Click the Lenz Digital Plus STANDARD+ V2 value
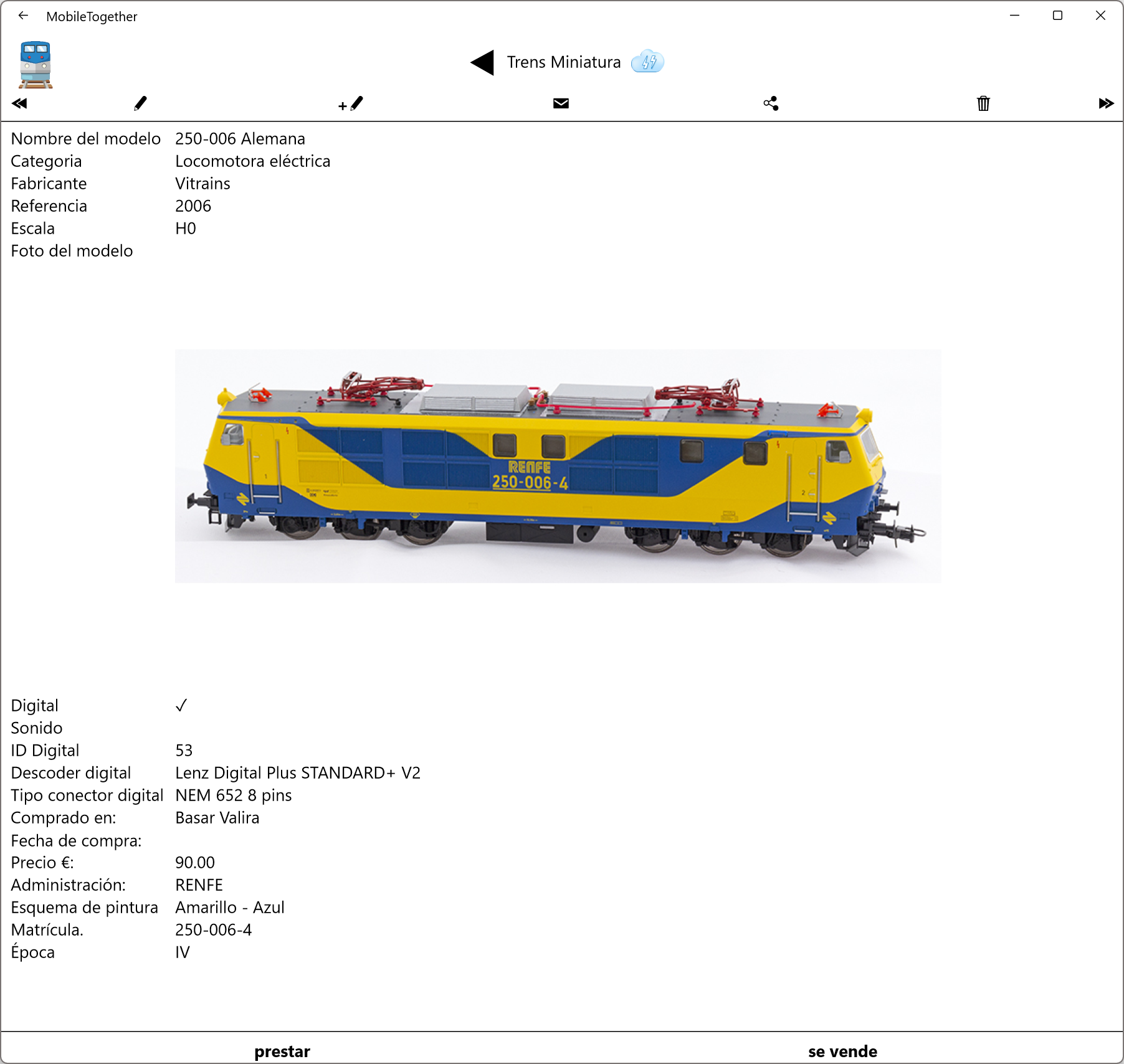 point(298,772)
